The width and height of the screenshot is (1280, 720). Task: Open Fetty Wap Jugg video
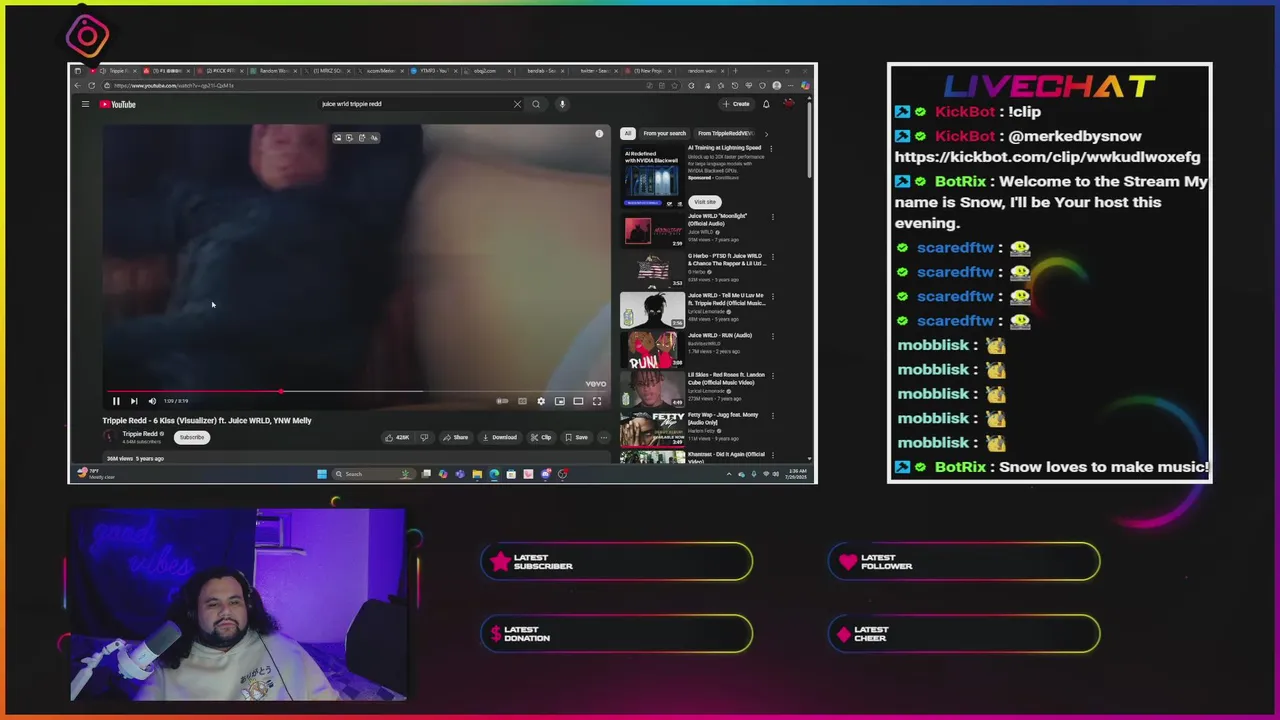(652, 430)
